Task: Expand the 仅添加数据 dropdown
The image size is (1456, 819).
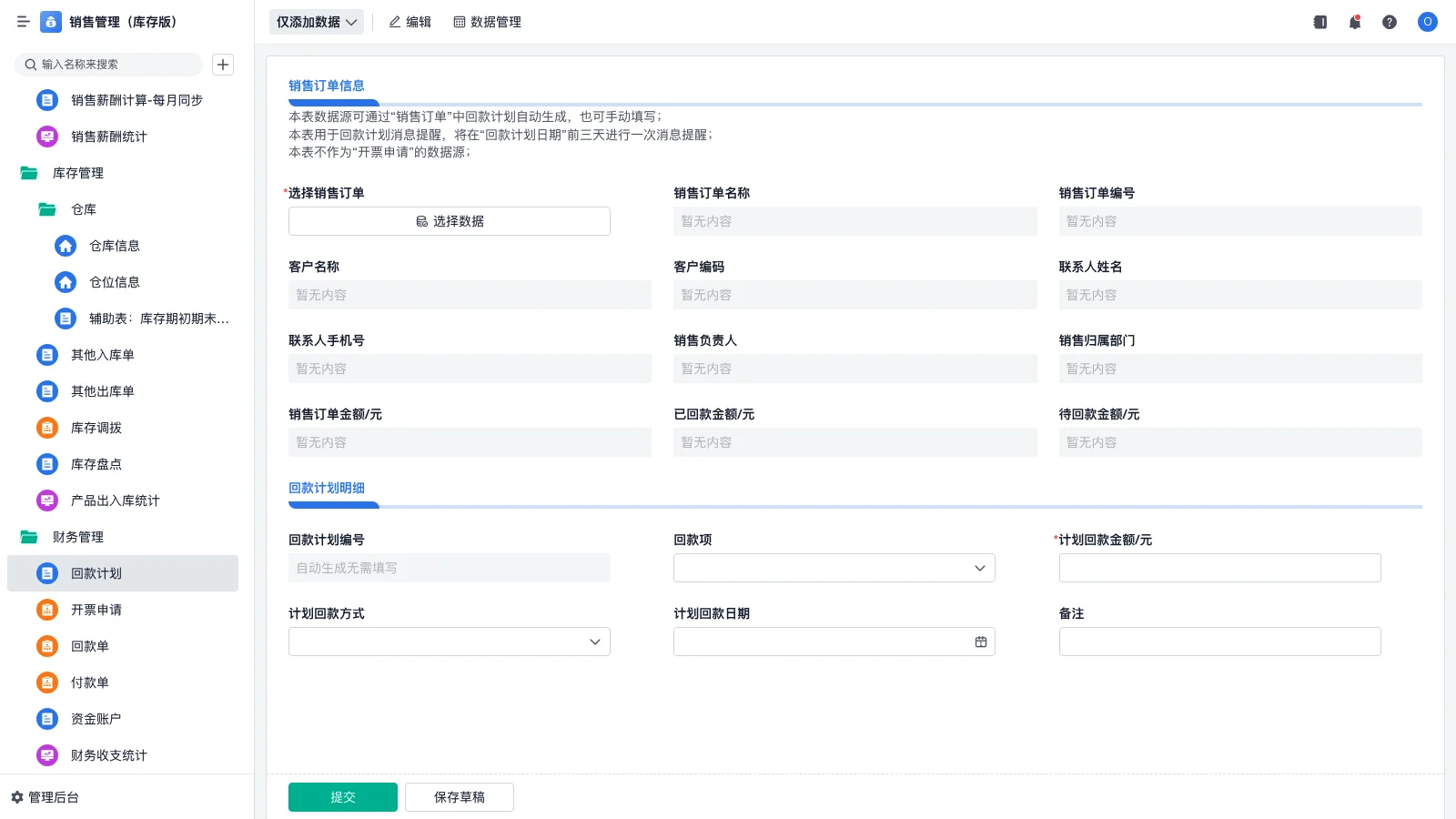Action: click(314, 21)
